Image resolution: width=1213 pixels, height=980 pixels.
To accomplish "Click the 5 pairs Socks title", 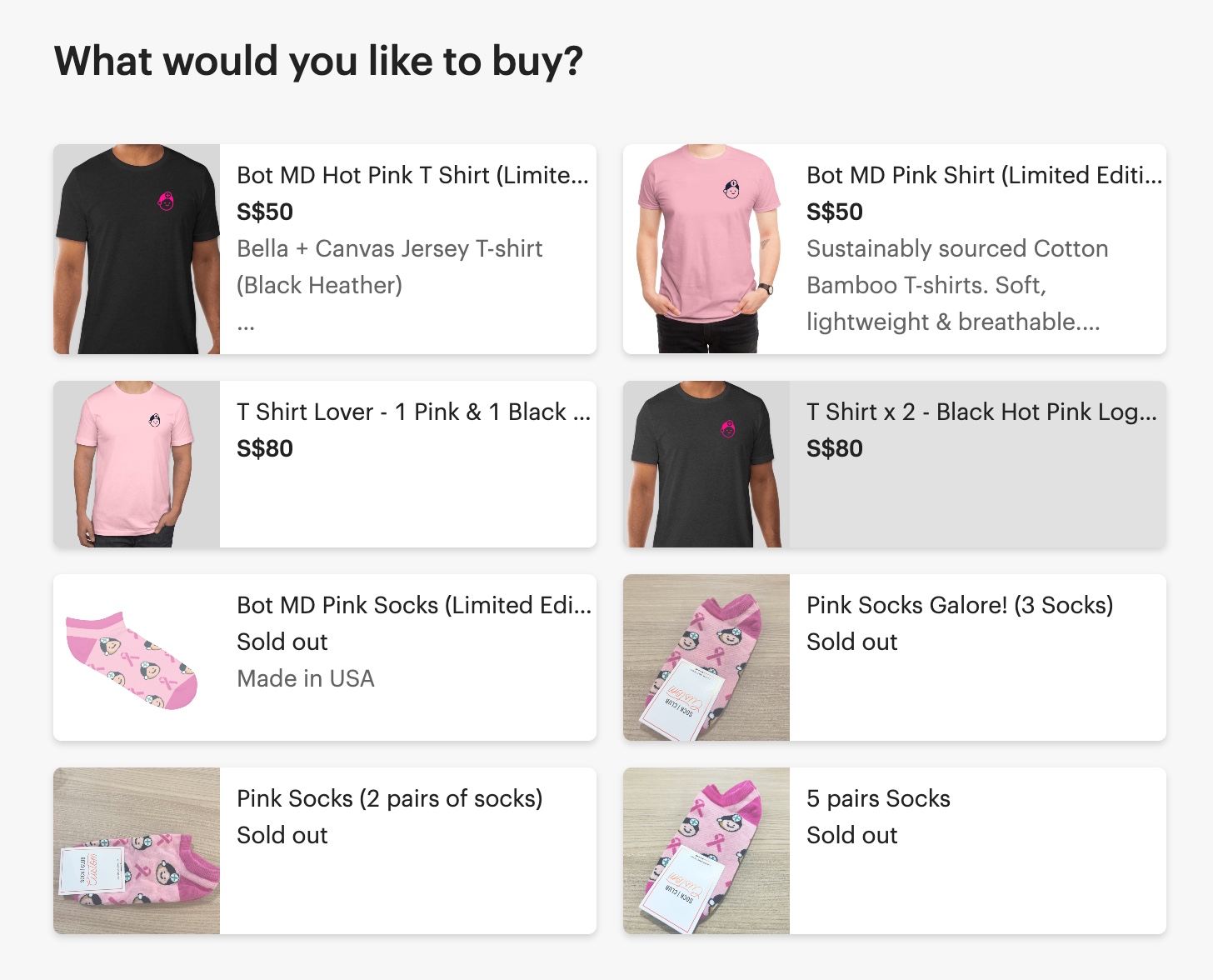I will click(878, 798).
